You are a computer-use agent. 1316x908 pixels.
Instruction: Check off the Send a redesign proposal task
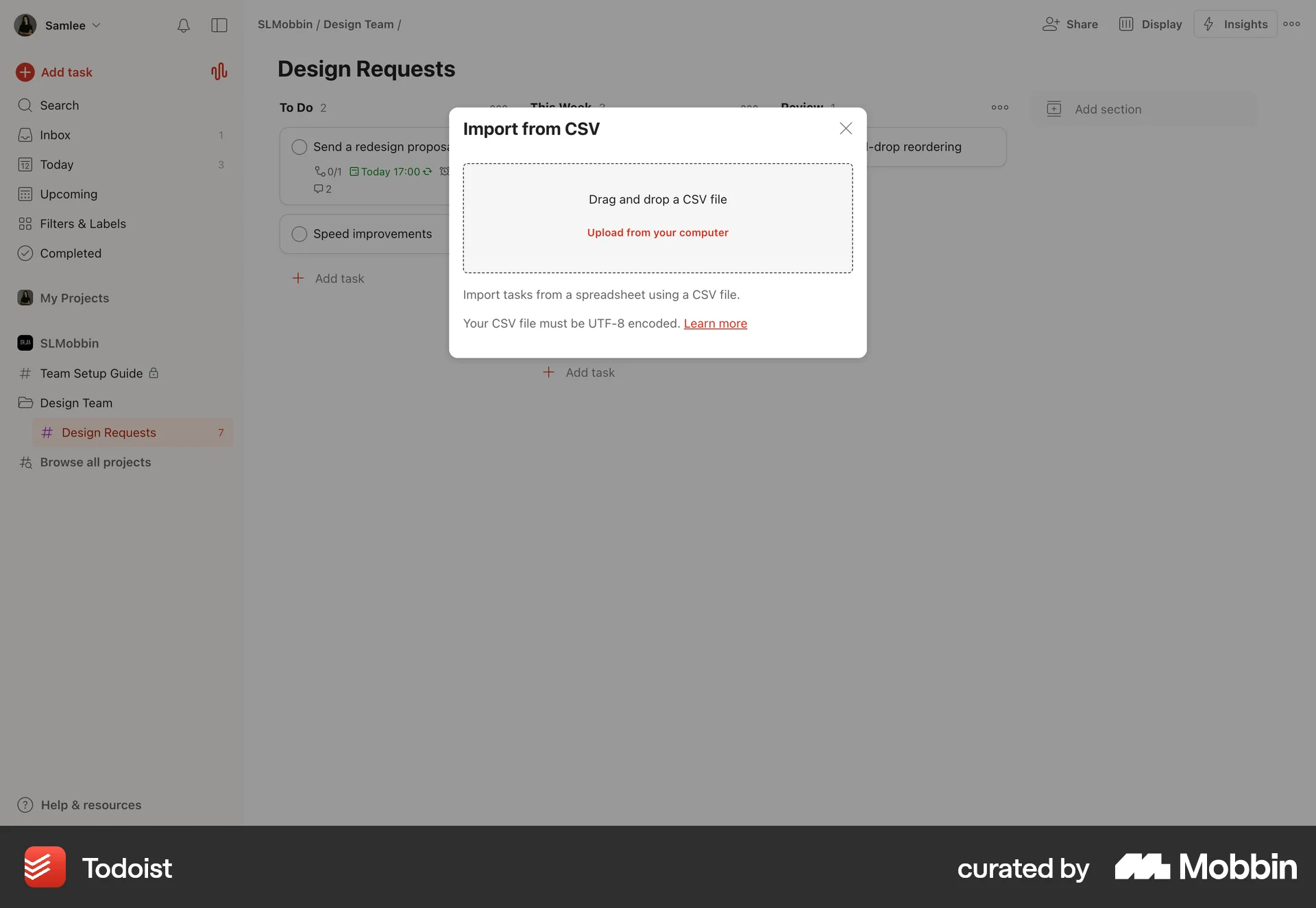[299, 147]
